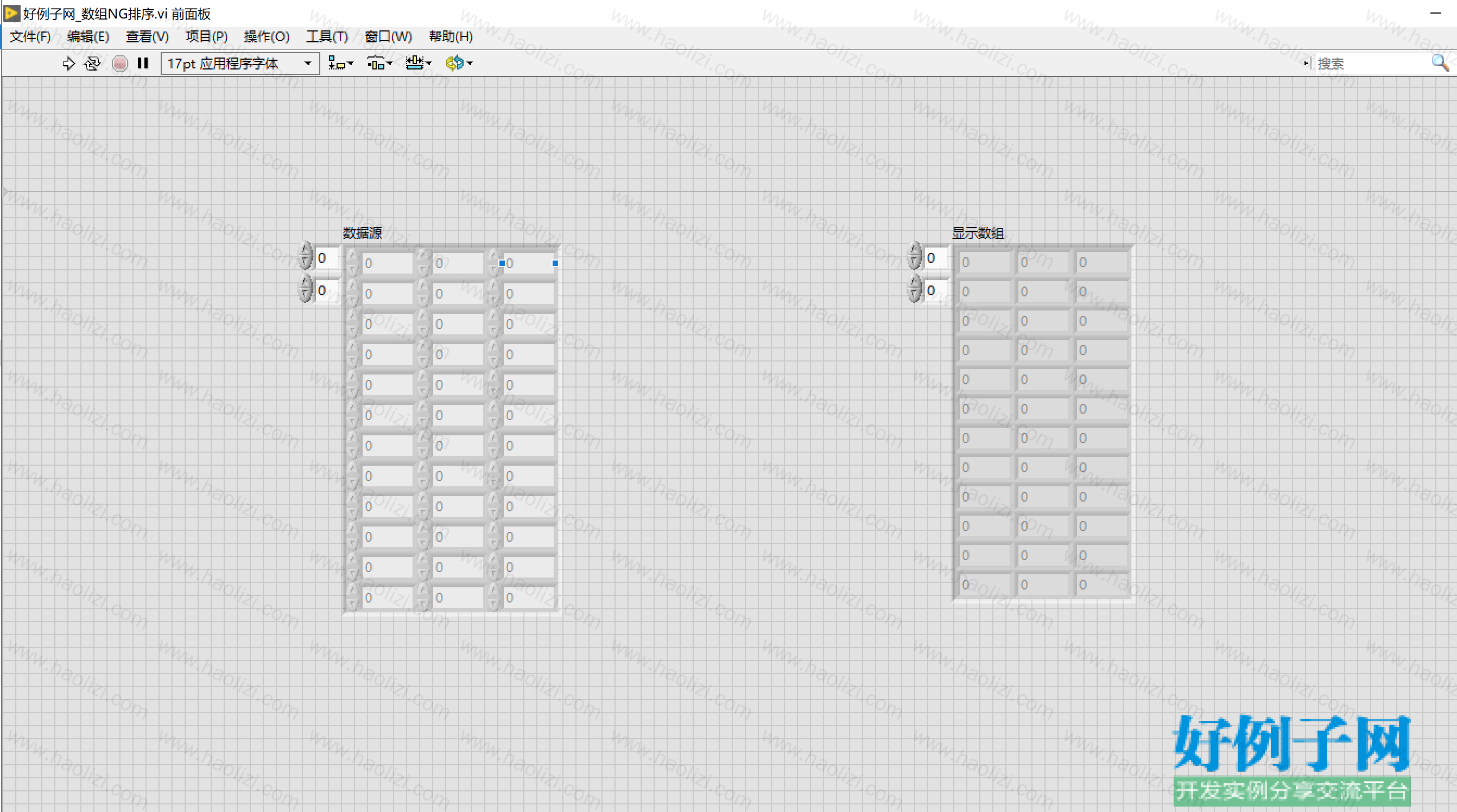Open the 项目(P) menu
Screen dimensions: 1457x812
point(206,37)
